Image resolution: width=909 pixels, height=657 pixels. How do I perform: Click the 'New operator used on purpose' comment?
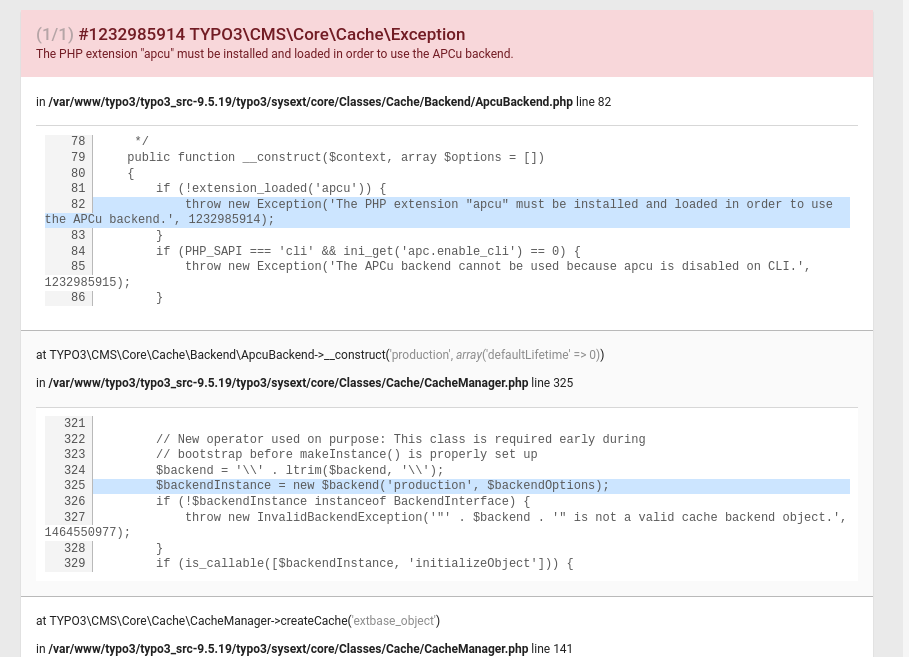400,440
